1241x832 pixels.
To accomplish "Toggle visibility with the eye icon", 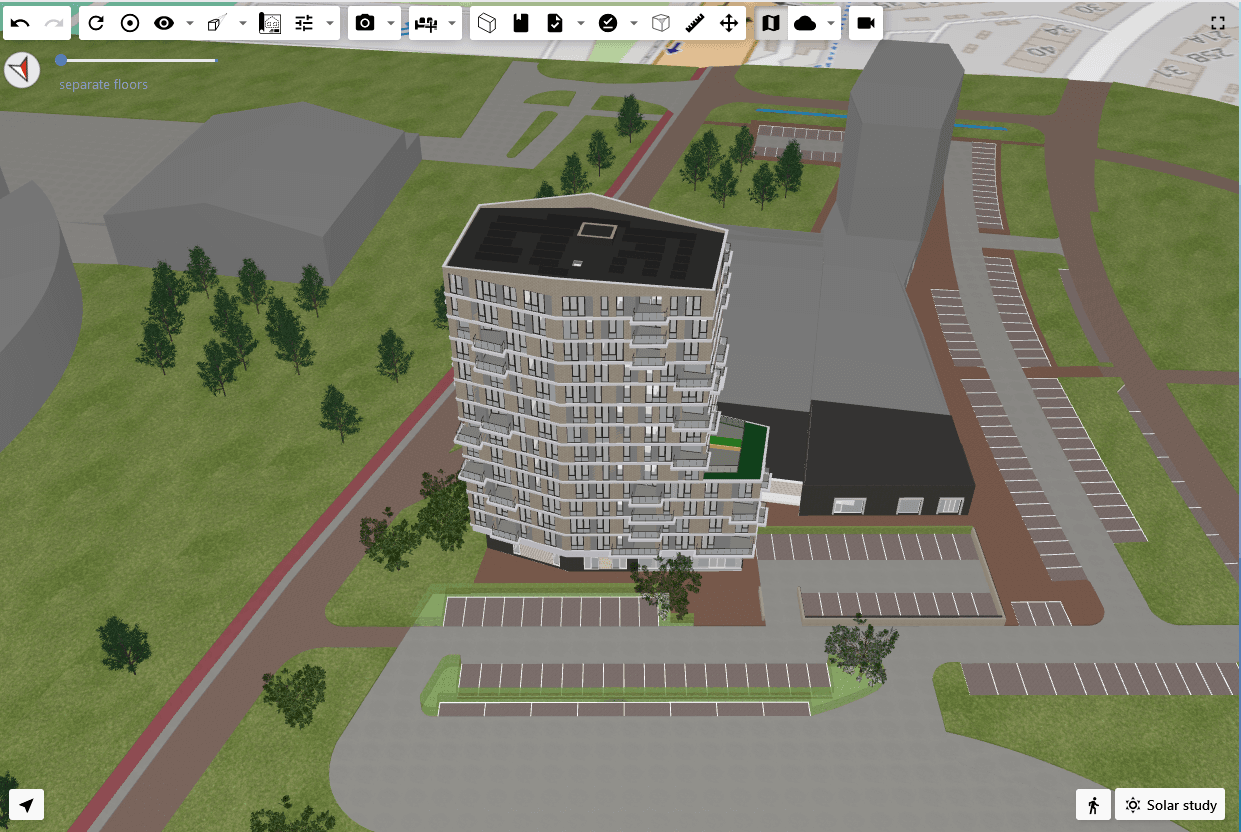I will tap(163, 23).
